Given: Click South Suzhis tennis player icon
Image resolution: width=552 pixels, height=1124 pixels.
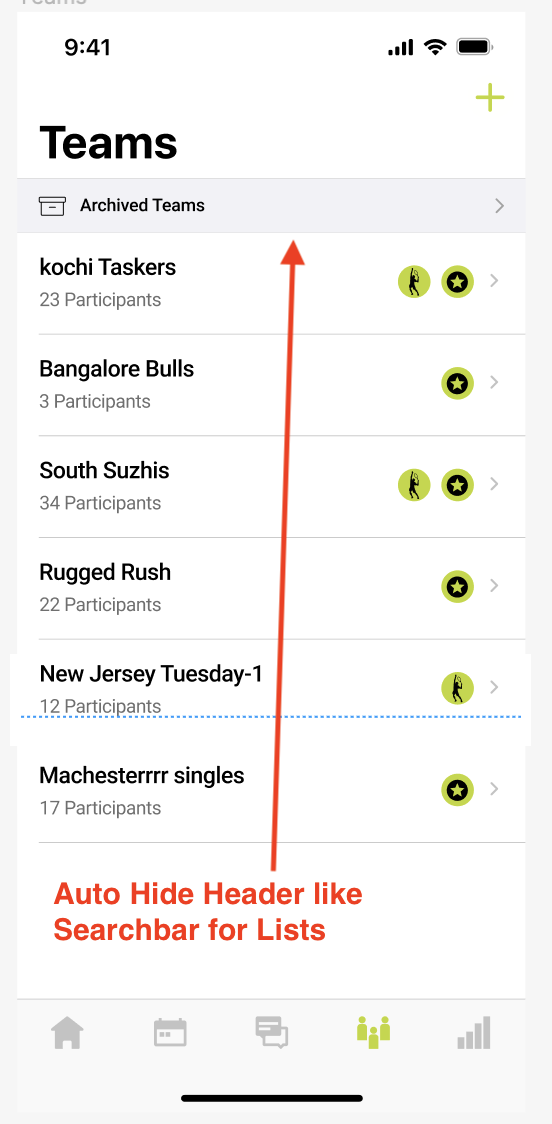Looking at the screenshot, I should pyautogui.click(x=414, y=485).
